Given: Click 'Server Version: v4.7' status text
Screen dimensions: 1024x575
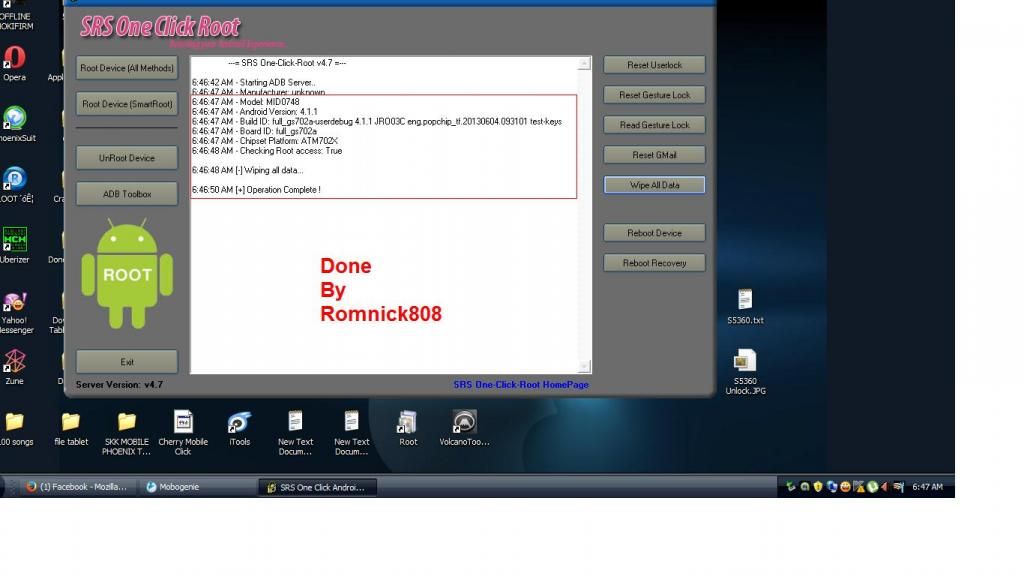Looking at the screenshot, I should 119,385.
